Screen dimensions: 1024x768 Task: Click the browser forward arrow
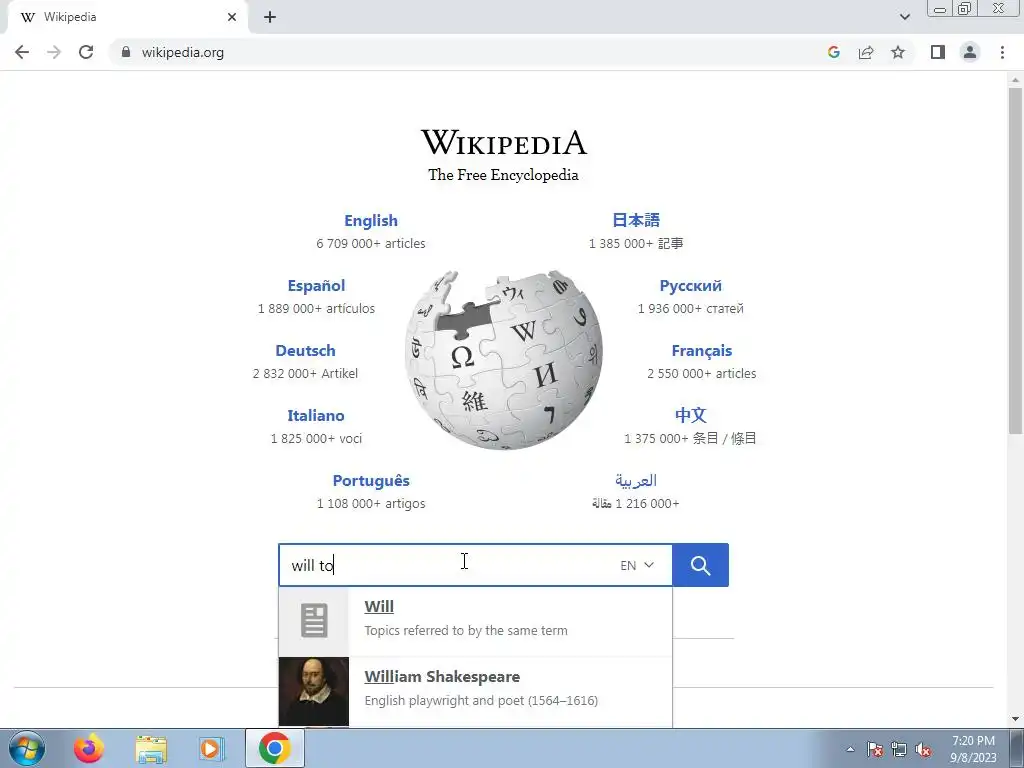click(54, 52)
